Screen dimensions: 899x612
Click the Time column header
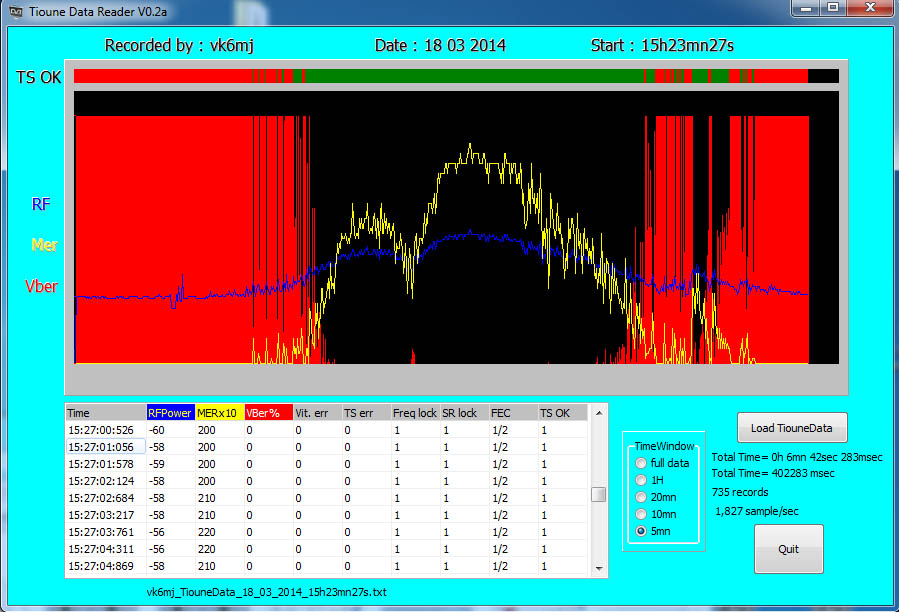[105, 413]
